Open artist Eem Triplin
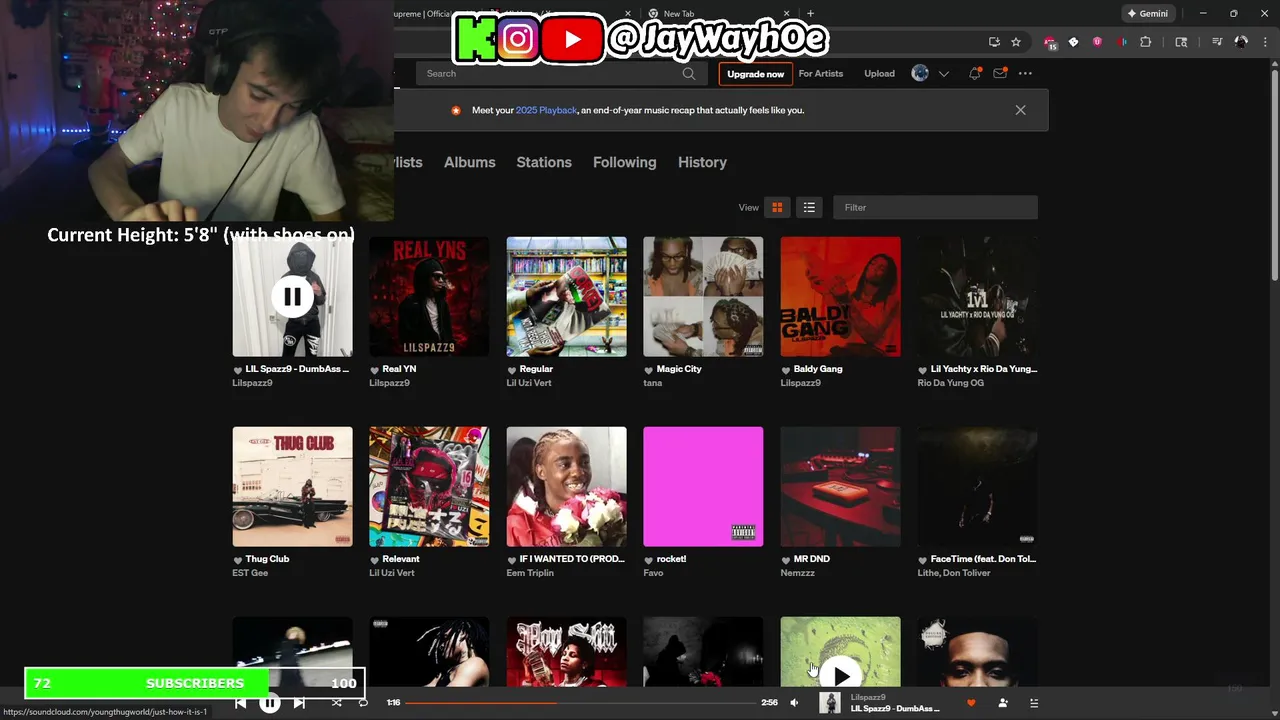This screenshot has width=1280, height=720. coord(530,573)
